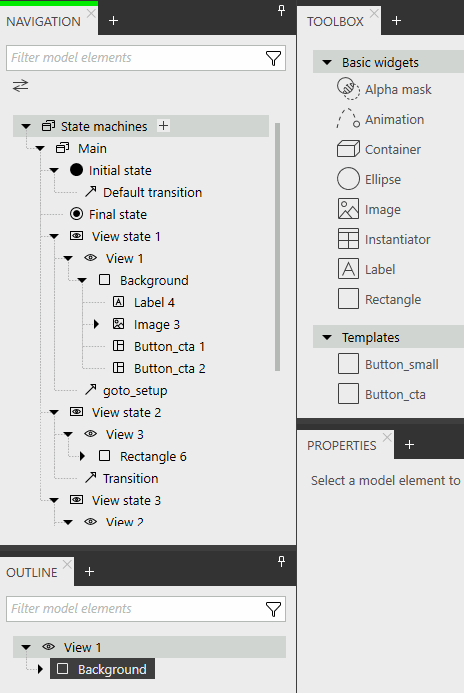
Task: Pin the Outline panel
Action: (281, 561)
